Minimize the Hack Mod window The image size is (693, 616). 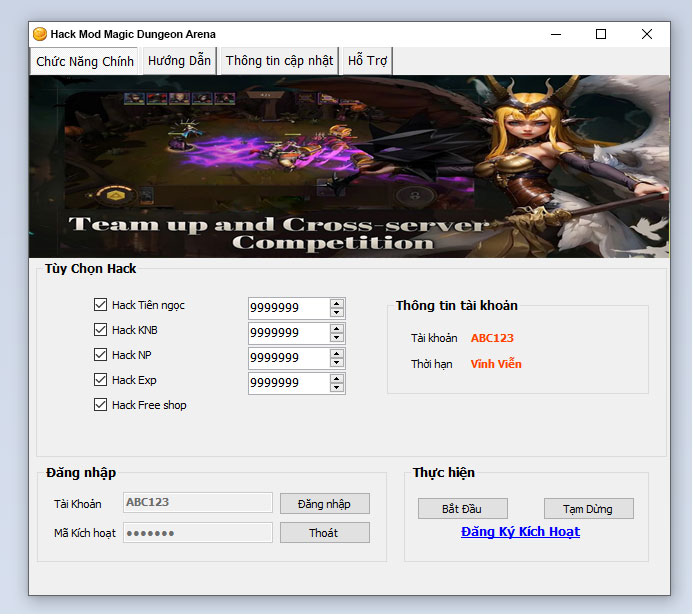(x=556, y=34)
